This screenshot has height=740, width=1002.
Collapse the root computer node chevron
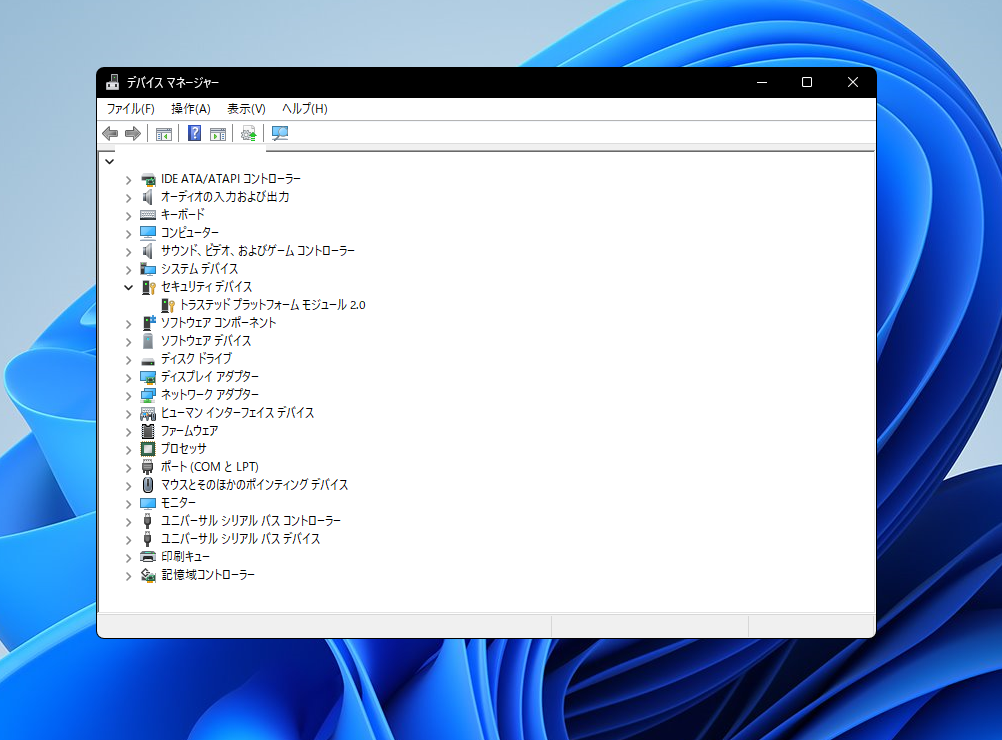[x=109, y=161]
